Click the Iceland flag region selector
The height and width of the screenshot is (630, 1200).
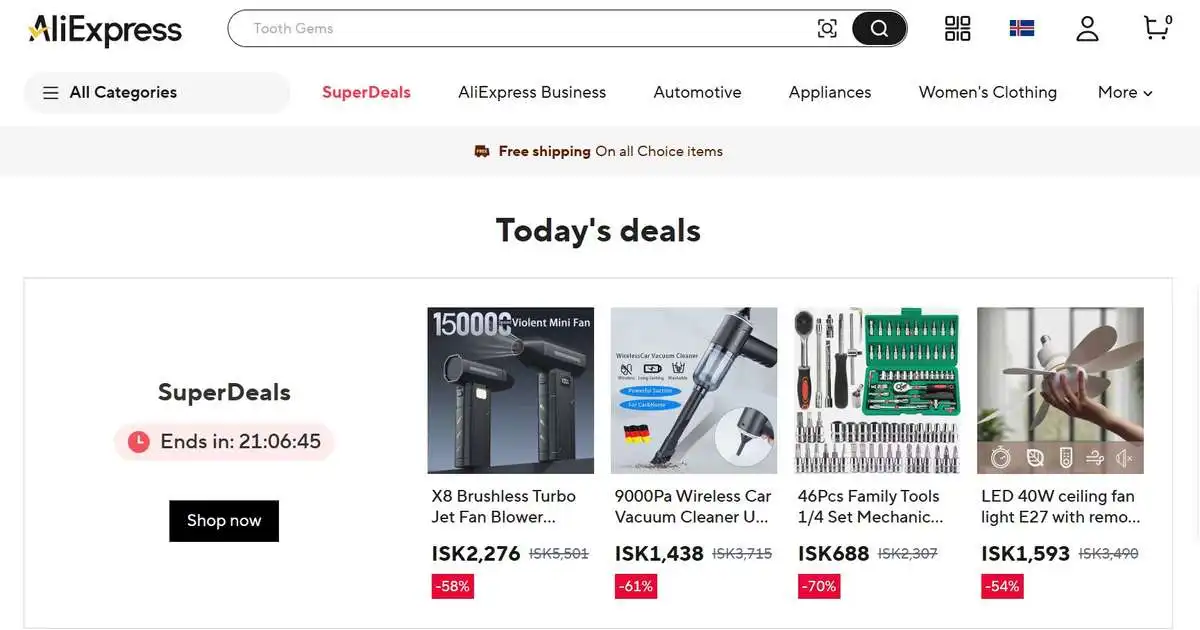point(1022,29)
